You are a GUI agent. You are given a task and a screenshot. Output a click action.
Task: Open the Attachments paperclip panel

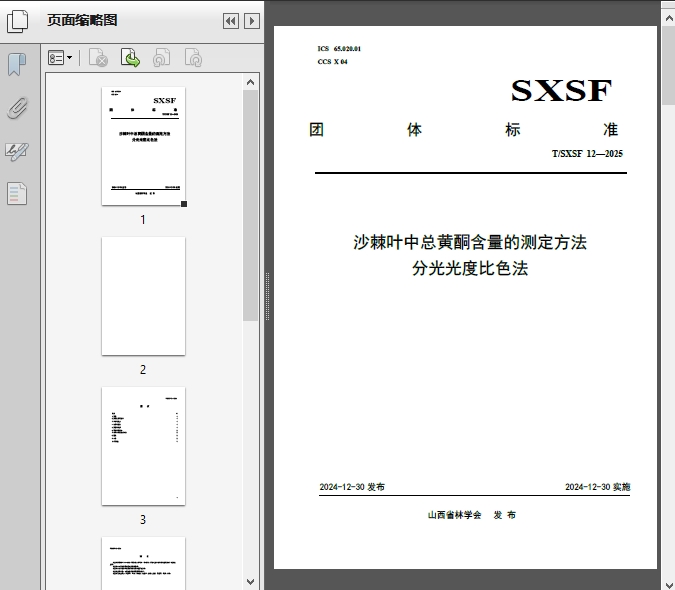point(17,108)
